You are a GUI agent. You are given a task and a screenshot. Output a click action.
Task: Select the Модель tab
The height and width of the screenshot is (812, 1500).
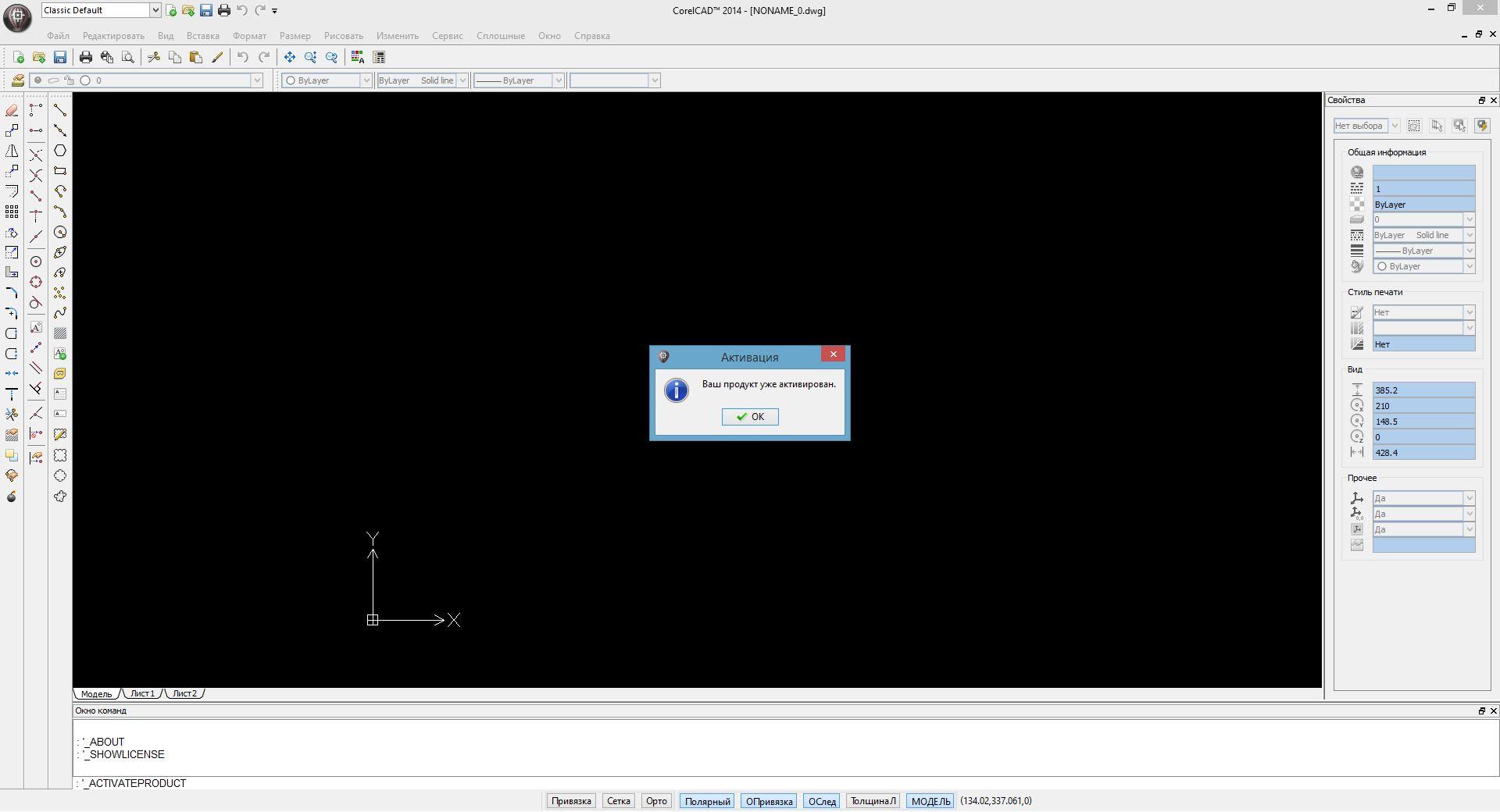pyautogui.click(x=97, y=693)
